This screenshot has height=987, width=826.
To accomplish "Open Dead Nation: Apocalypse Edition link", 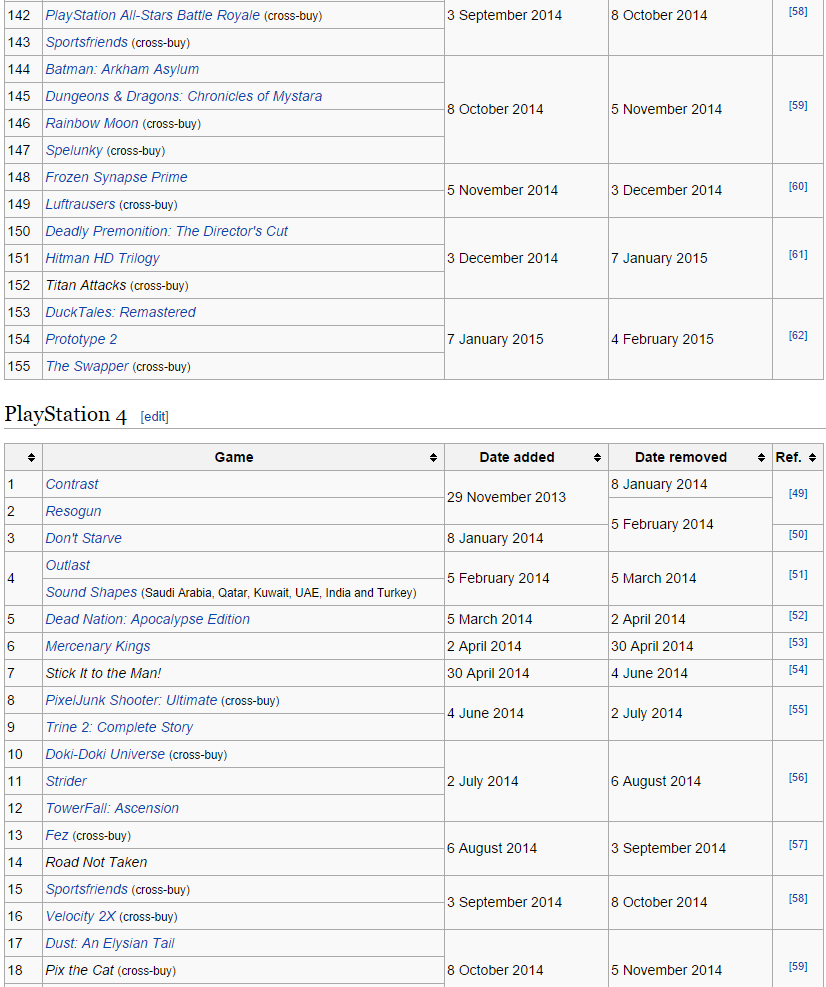I will point(147,619).
